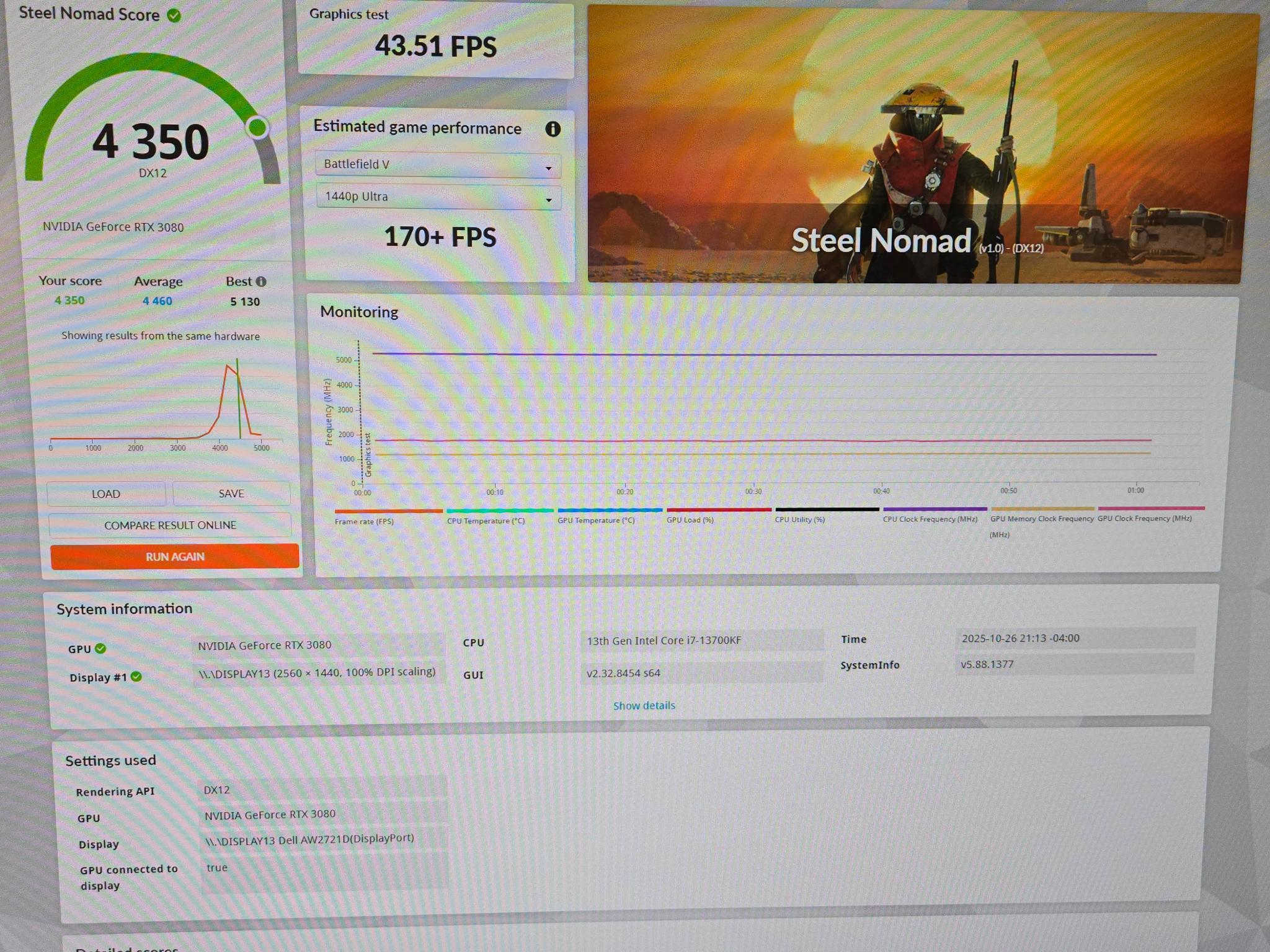Click the orange RUN AGAIN button

pos(175,557)
